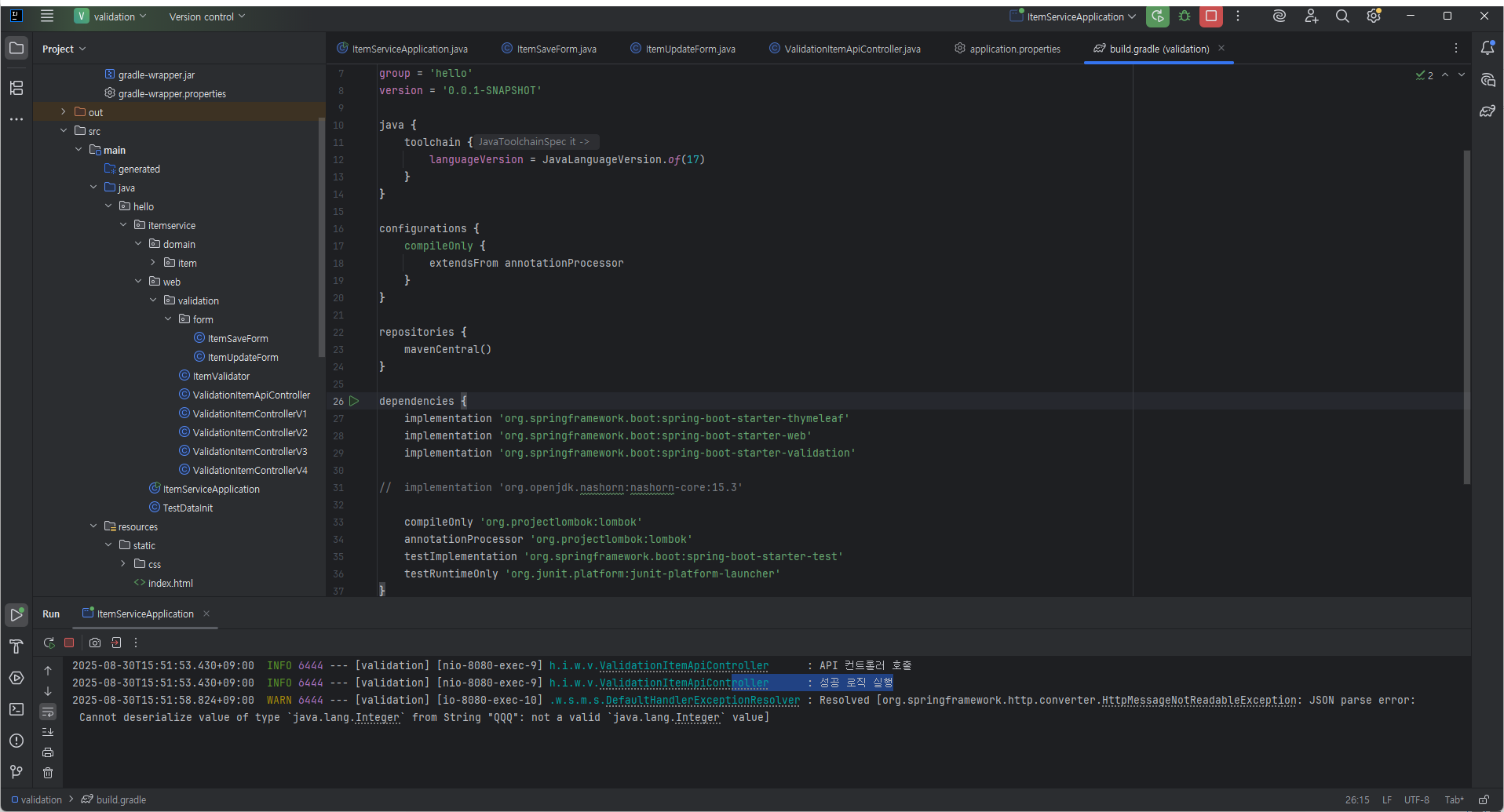1504x812 pixels.
Task: Open Git tool window
Action: (x=16, y=772)
